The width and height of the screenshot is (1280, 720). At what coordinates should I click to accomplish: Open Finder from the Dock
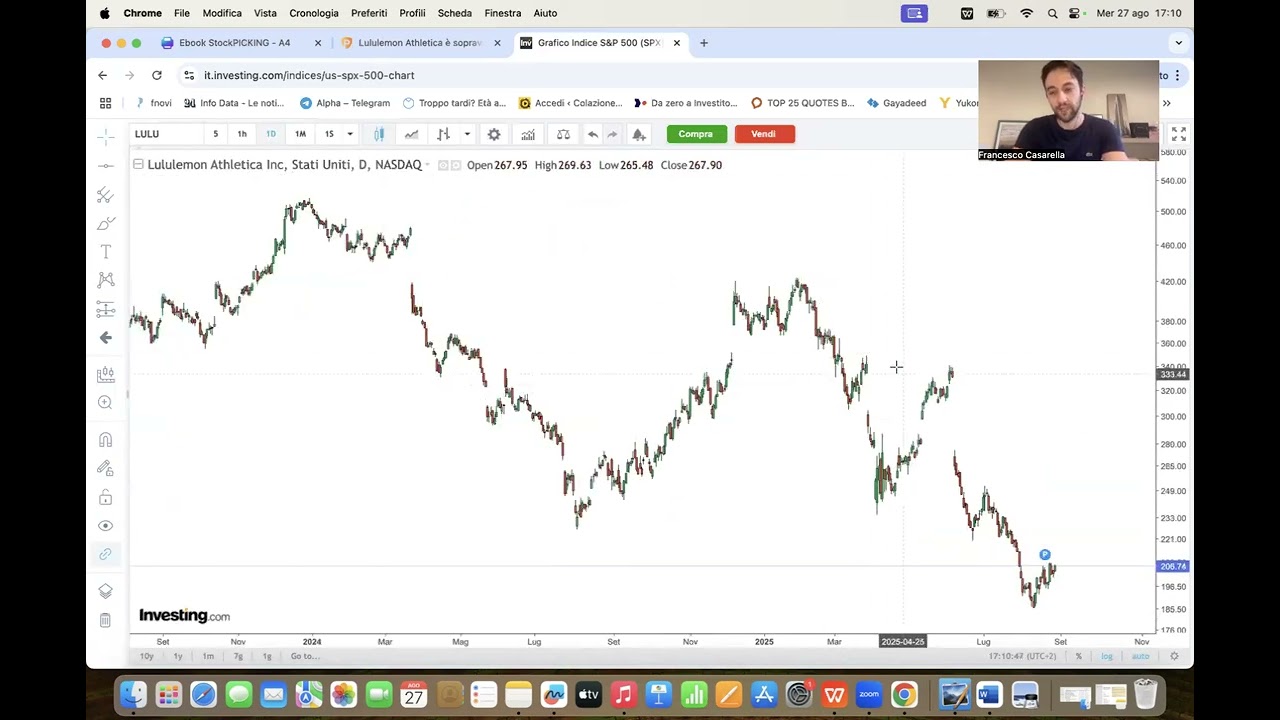point(133,694)
